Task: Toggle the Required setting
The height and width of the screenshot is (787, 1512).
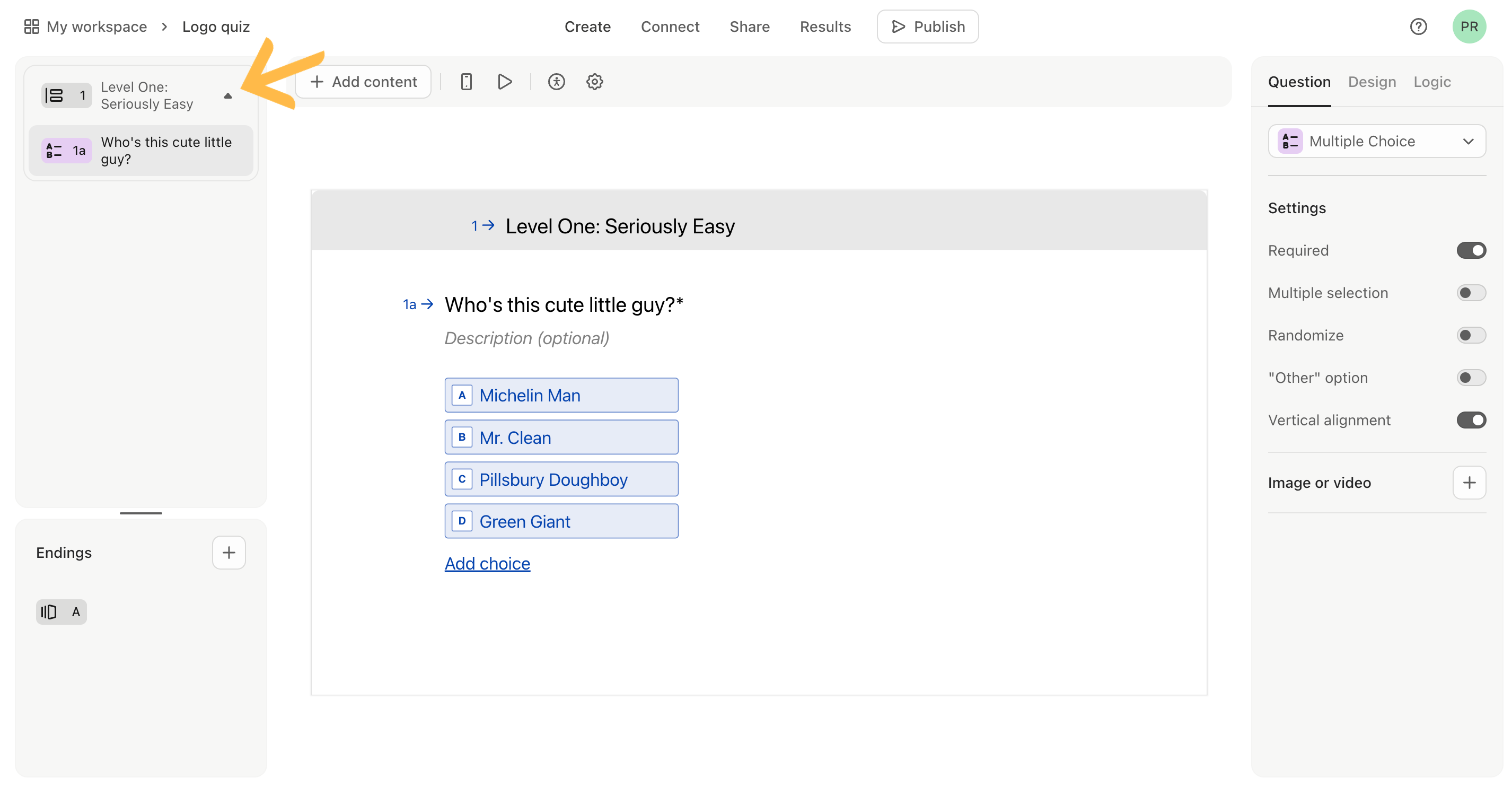Action: 1471,251
